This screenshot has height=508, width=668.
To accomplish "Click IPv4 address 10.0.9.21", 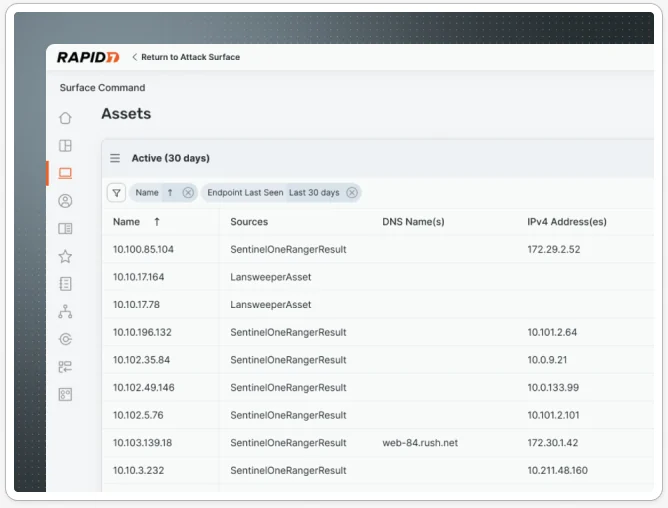I will pyautogui.click(x=547, y=360).
